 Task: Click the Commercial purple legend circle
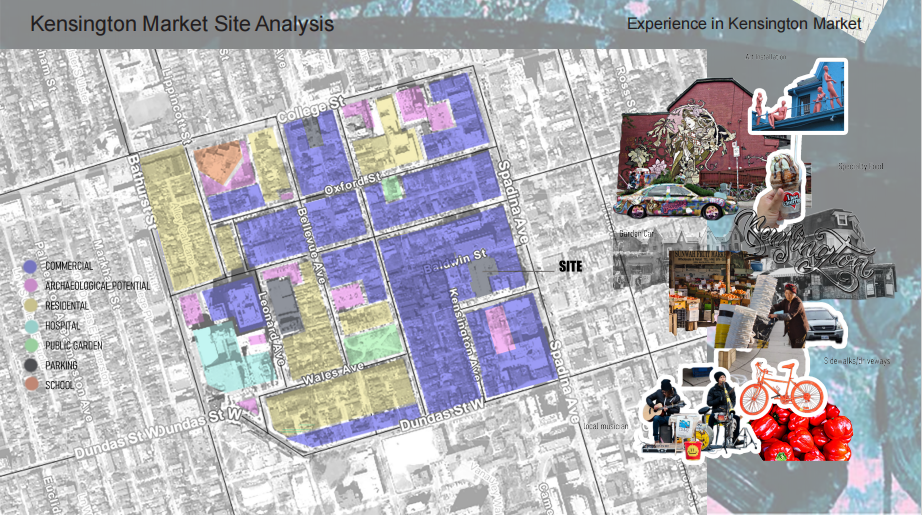[31, 266]
